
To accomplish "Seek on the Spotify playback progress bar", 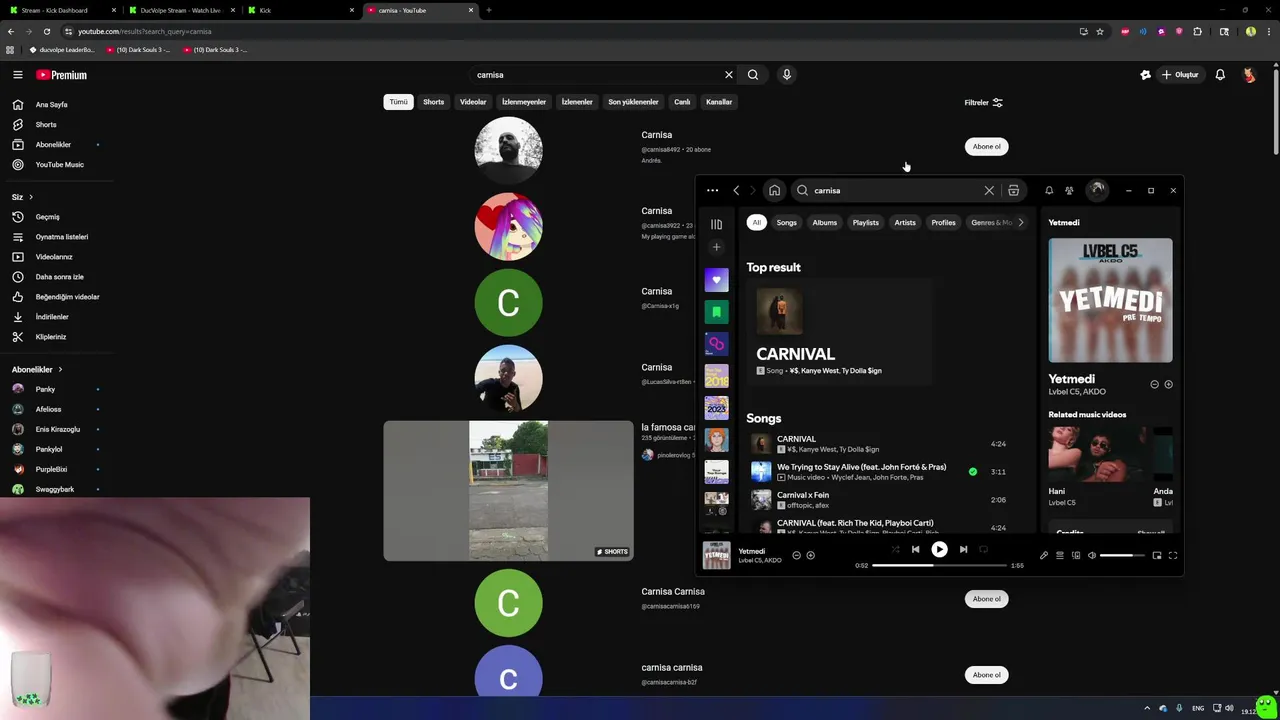I will tap(939, 565).
